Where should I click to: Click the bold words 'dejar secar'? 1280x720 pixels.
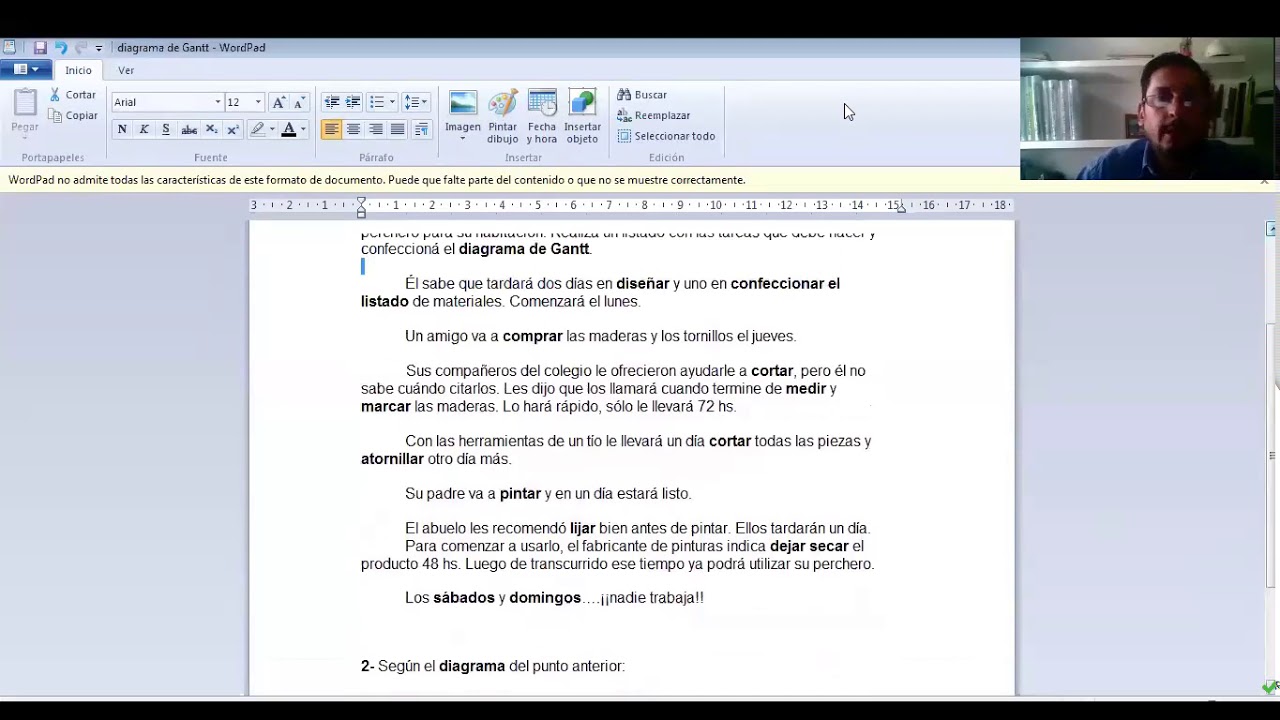(x=809, y=546)
